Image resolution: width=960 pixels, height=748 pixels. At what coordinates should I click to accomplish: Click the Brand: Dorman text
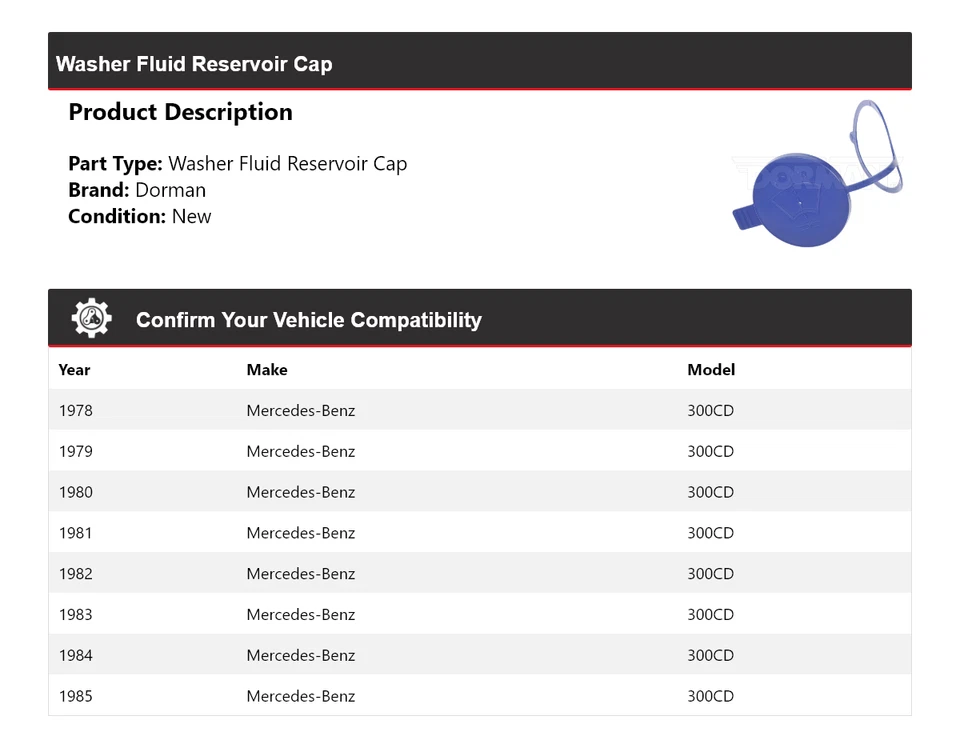137,190
